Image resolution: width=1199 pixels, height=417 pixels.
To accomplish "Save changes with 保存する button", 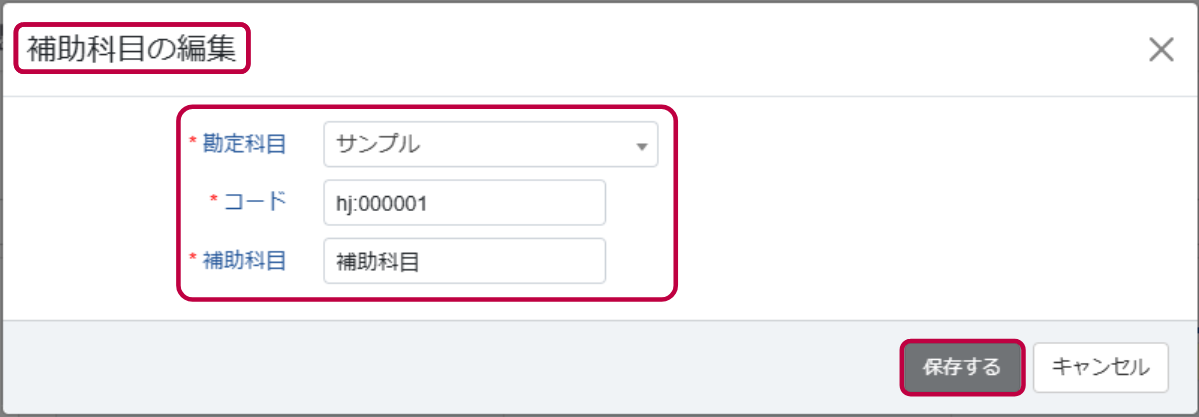I will pos(962,367).
